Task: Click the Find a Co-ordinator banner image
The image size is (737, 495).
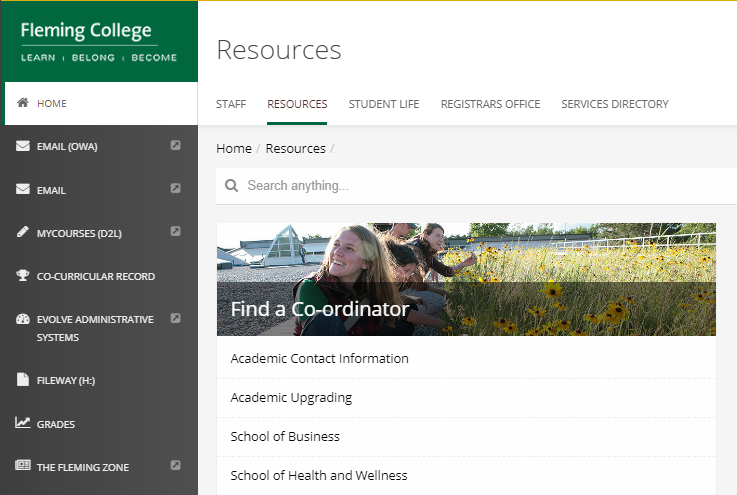Action: pyautogui.click(x=466, y=279)
